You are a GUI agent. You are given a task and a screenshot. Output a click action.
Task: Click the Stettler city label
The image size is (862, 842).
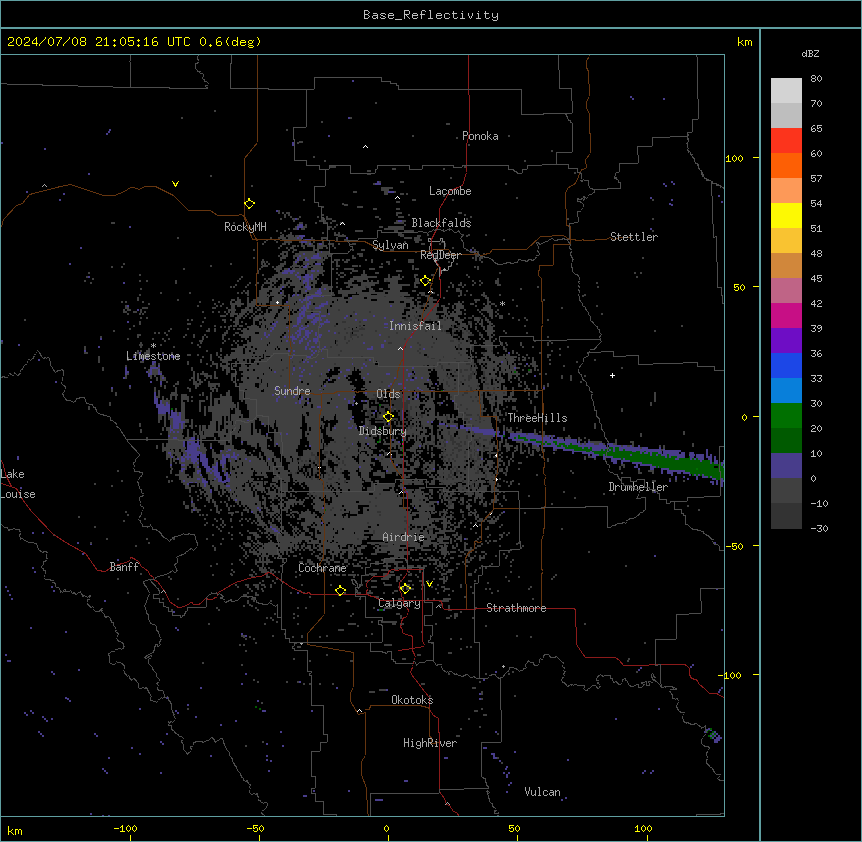coord(634,237)
